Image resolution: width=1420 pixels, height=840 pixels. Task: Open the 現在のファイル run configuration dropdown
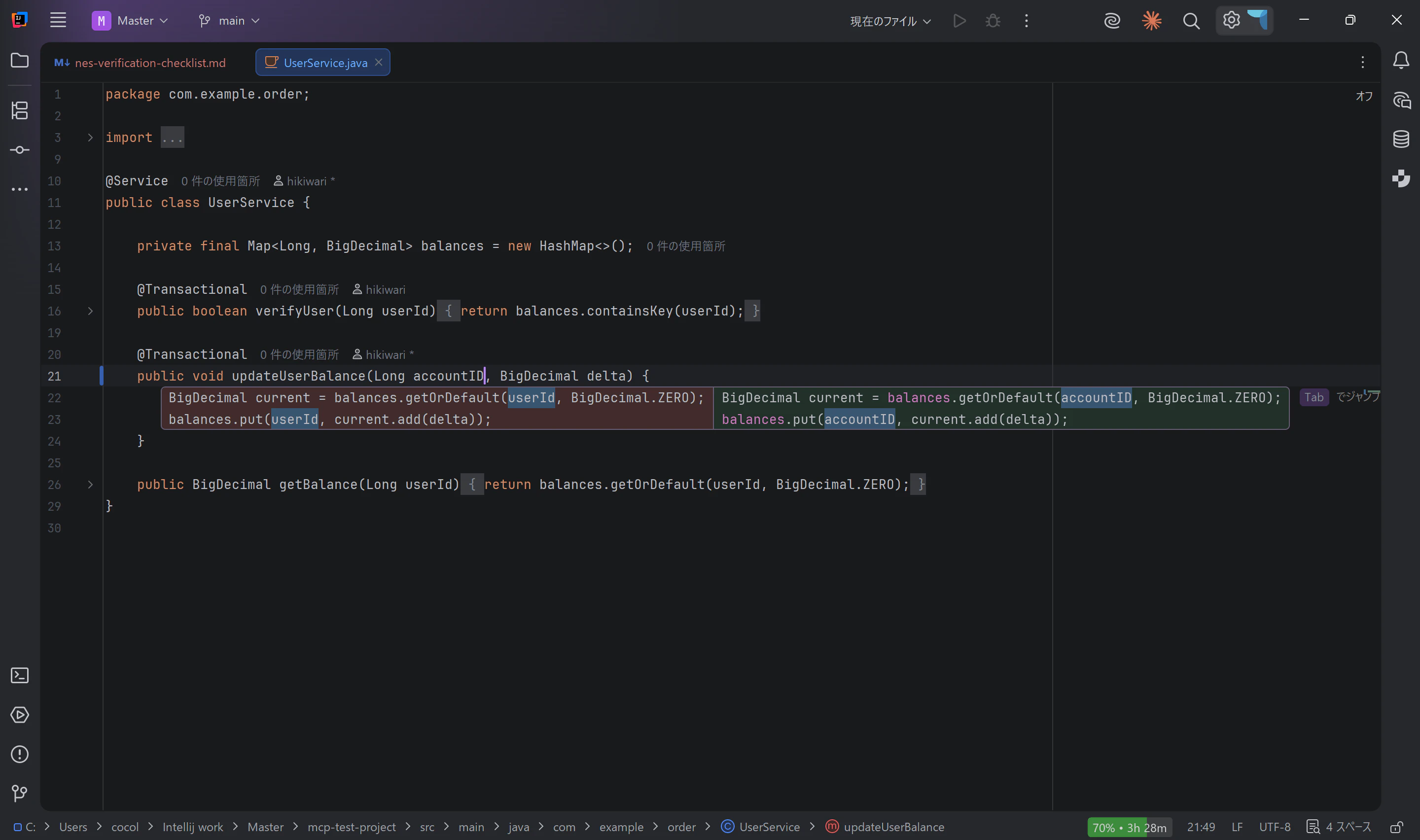coord(890,22)
